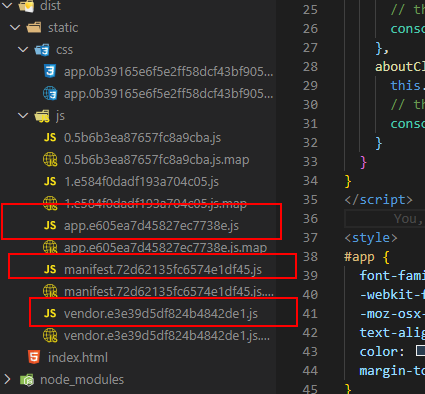Click the margin-to property line
Viewport: 425px width, 394px height.
tap(392, 371)
